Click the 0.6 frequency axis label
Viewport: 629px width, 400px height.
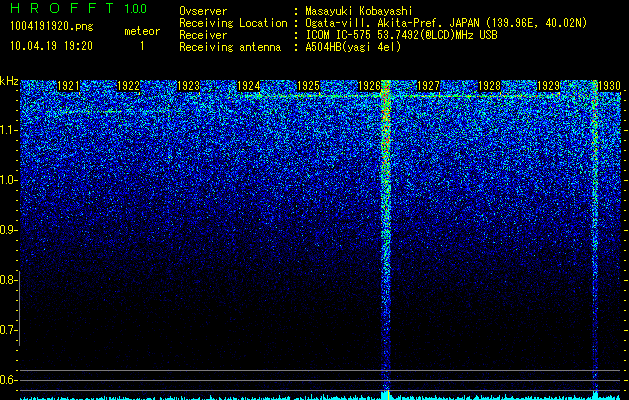pos(9,380)
